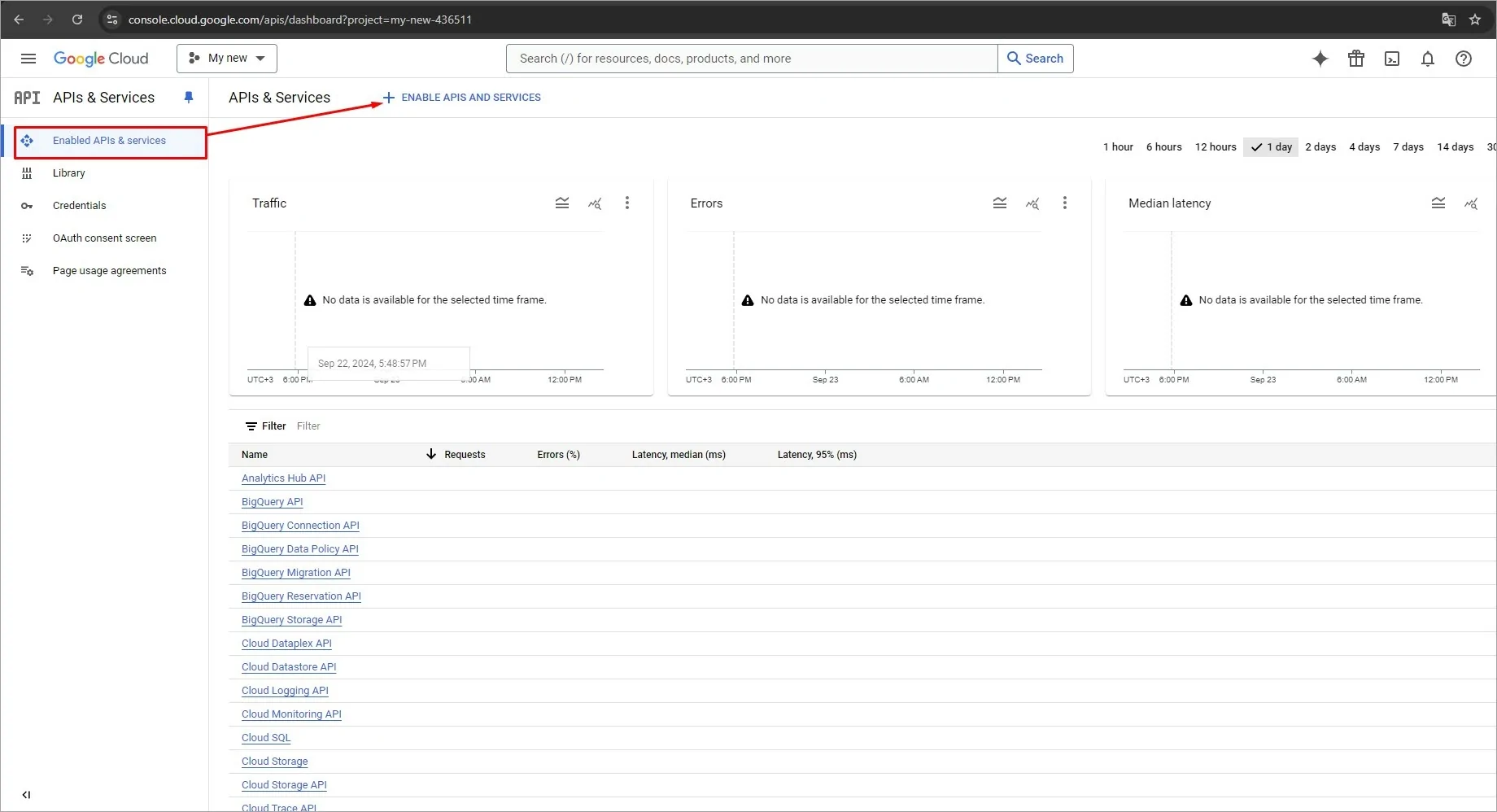Open the Traffic chart overflow menu
Screen dimensions: 1497x812
pyautogui.click(x=627, y=203)
